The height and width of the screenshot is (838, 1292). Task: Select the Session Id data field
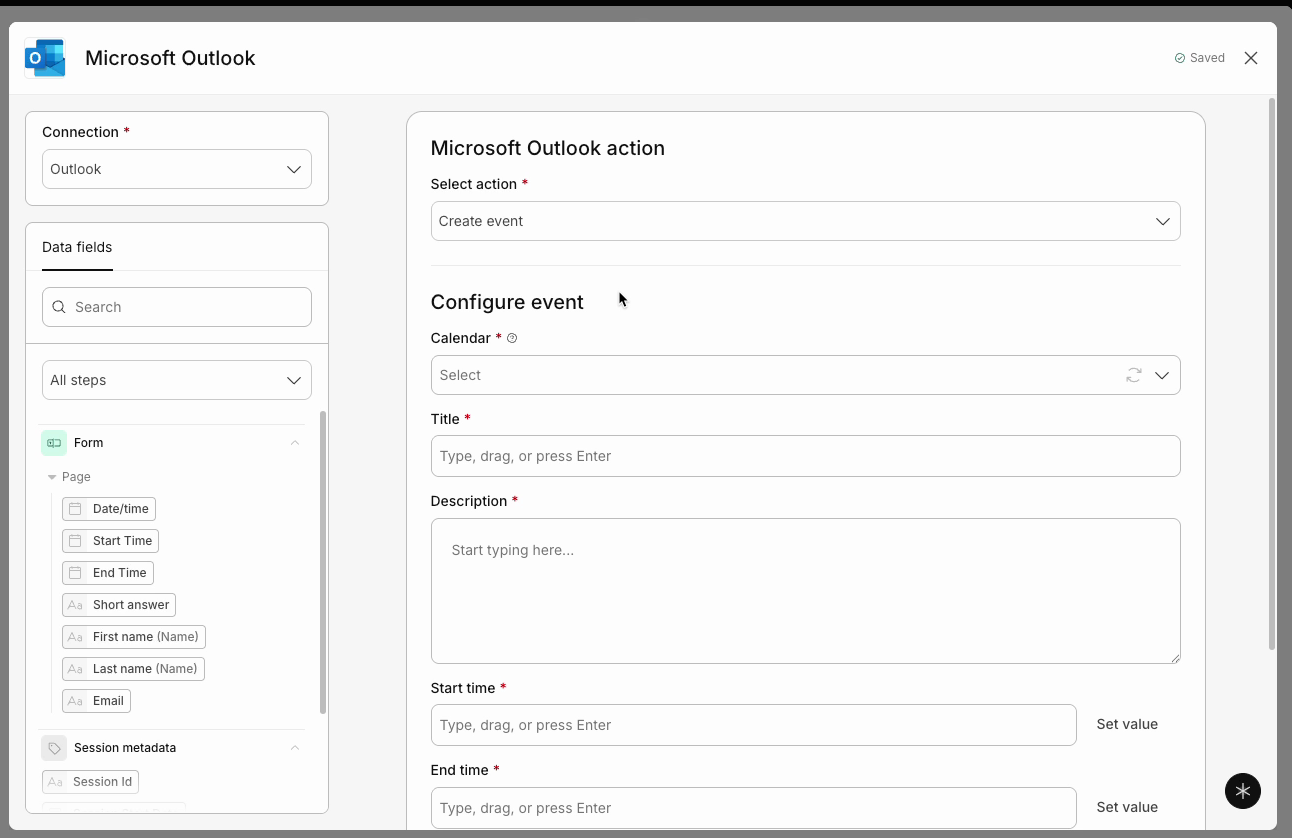pyautogui.click(x=90, y=782)
